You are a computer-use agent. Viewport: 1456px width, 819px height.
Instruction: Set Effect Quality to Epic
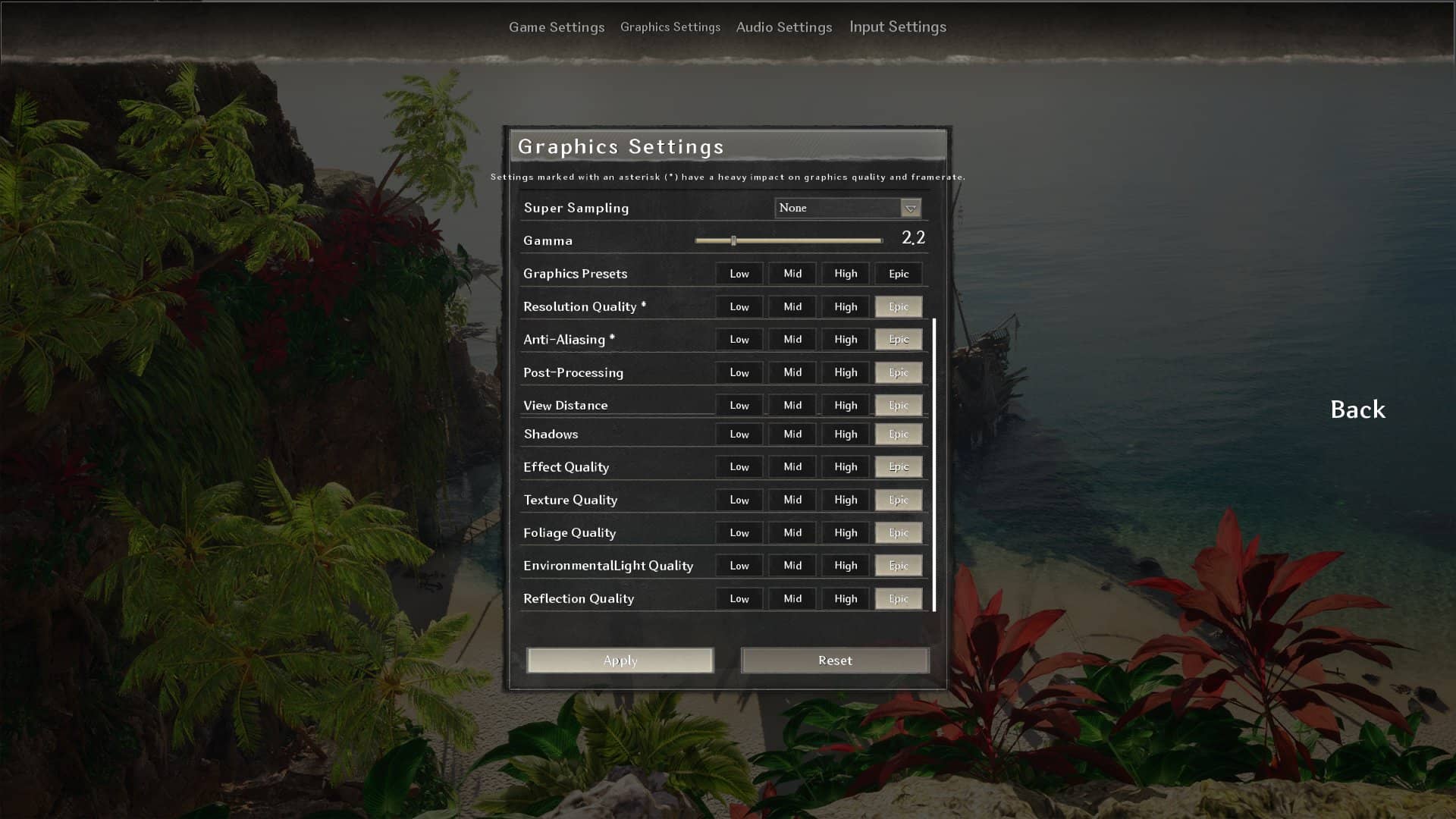pyautogui.click(x=899, y=466)
